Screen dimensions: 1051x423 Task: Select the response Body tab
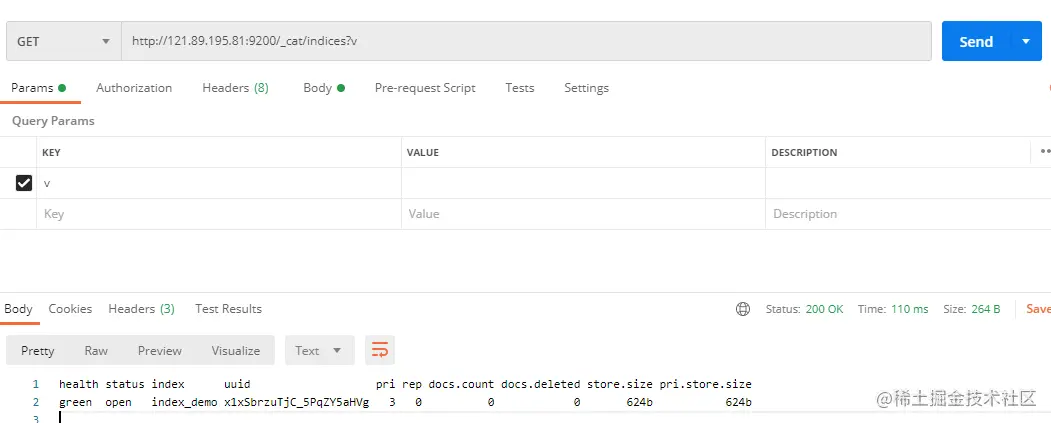[18, 309]
